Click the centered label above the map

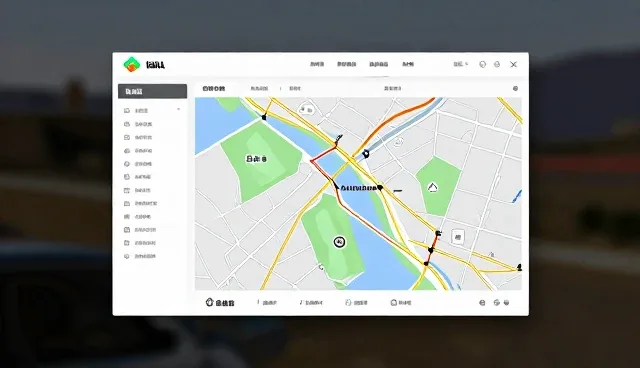tap(393, 89)
